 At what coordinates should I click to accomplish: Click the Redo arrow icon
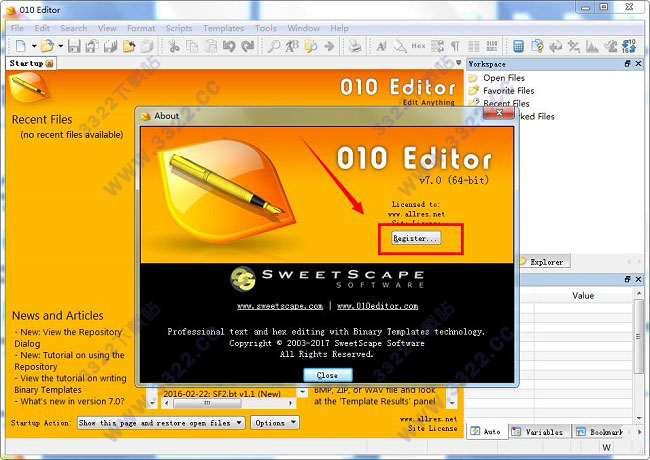coord(247,46)
